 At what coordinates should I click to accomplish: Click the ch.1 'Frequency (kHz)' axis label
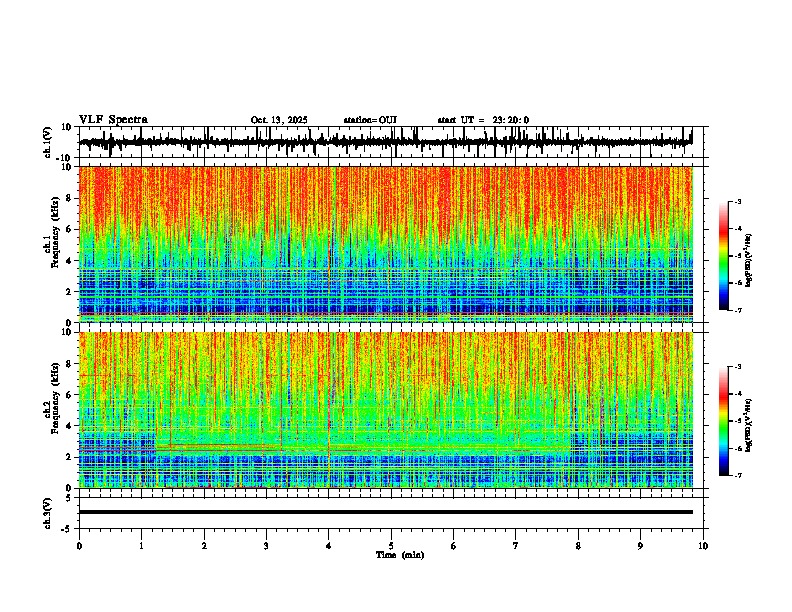point(57,233)
